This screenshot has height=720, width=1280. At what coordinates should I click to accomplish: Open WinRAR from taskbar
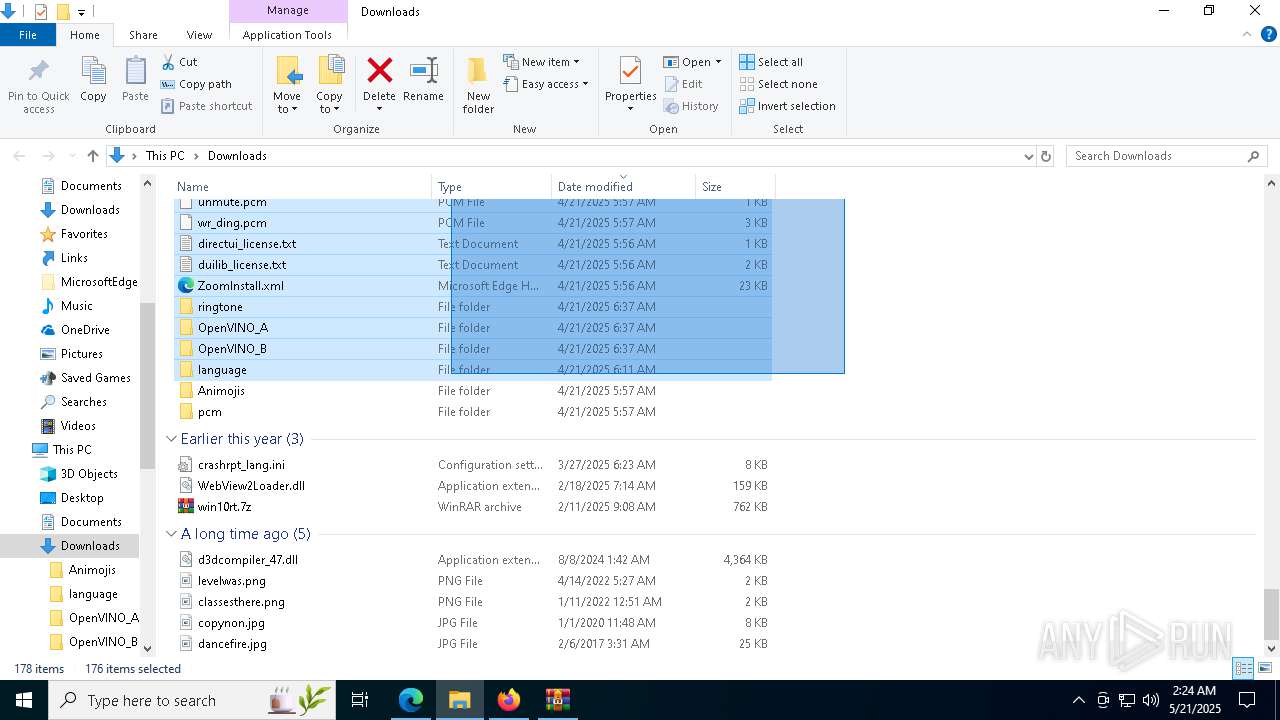click(x=557, y=700)
